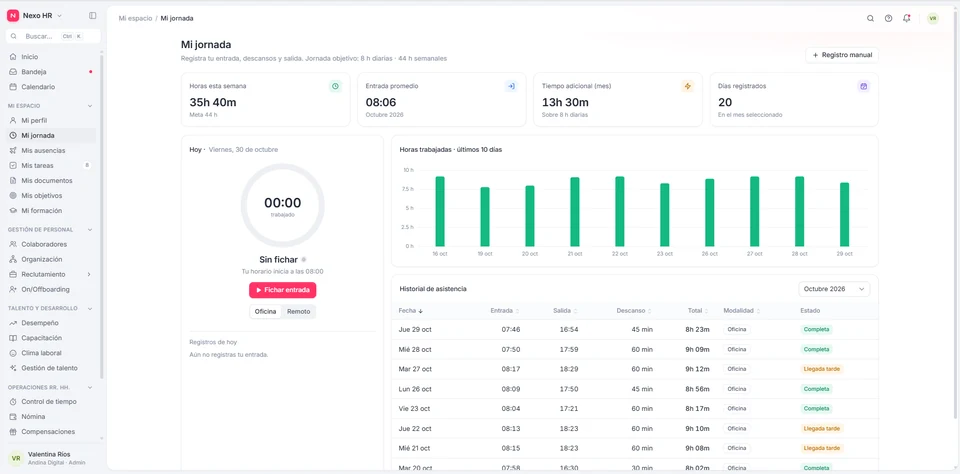The height and width of the screenshot is (474, 960).
Task: Open Colaboradores people icon
Action: point(13,244)
